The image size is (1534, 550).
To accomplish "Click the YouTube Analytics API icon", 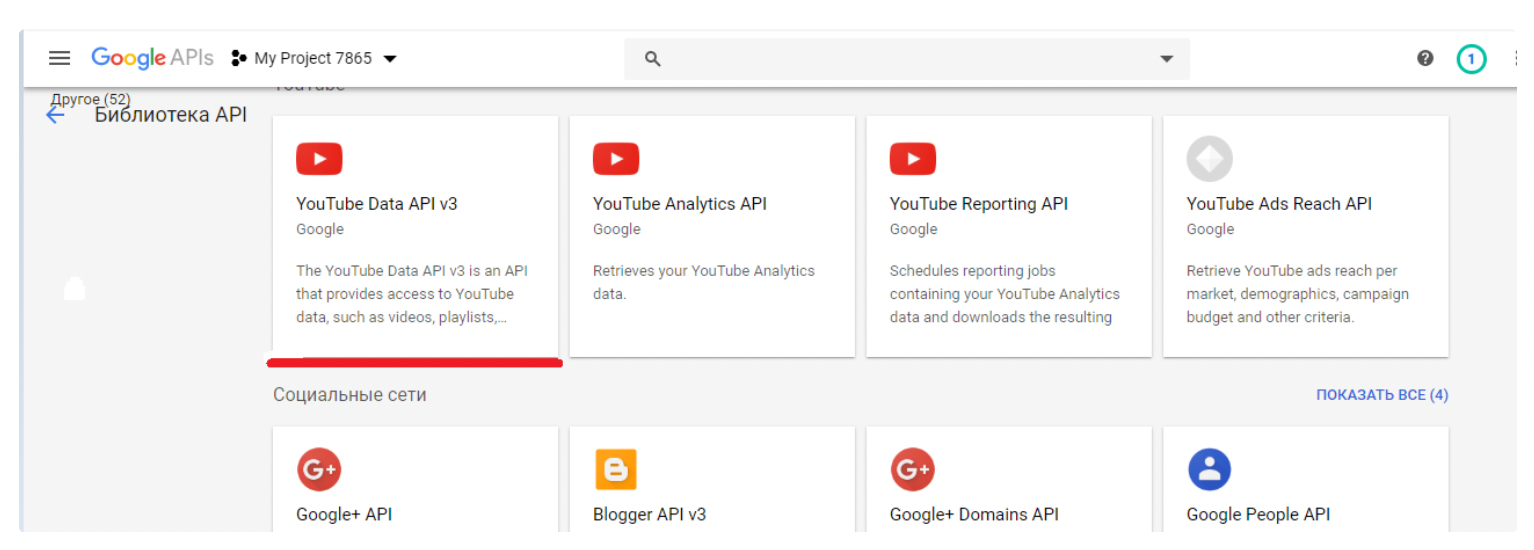I will pyautogui.click(x=616, y=159).
